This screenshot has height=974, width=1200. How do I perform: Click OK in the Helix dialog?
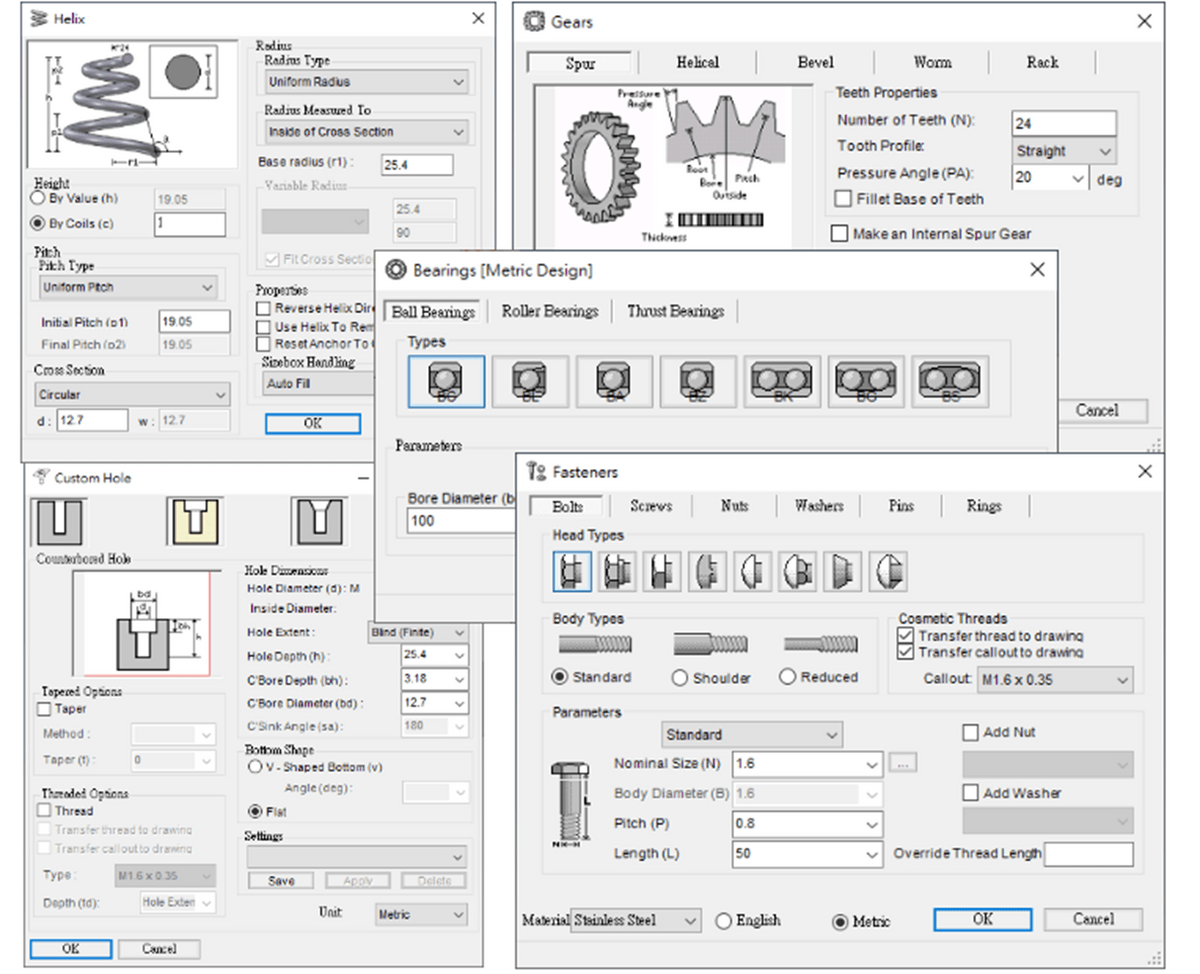pyautogui.click(x=312, y=423)
